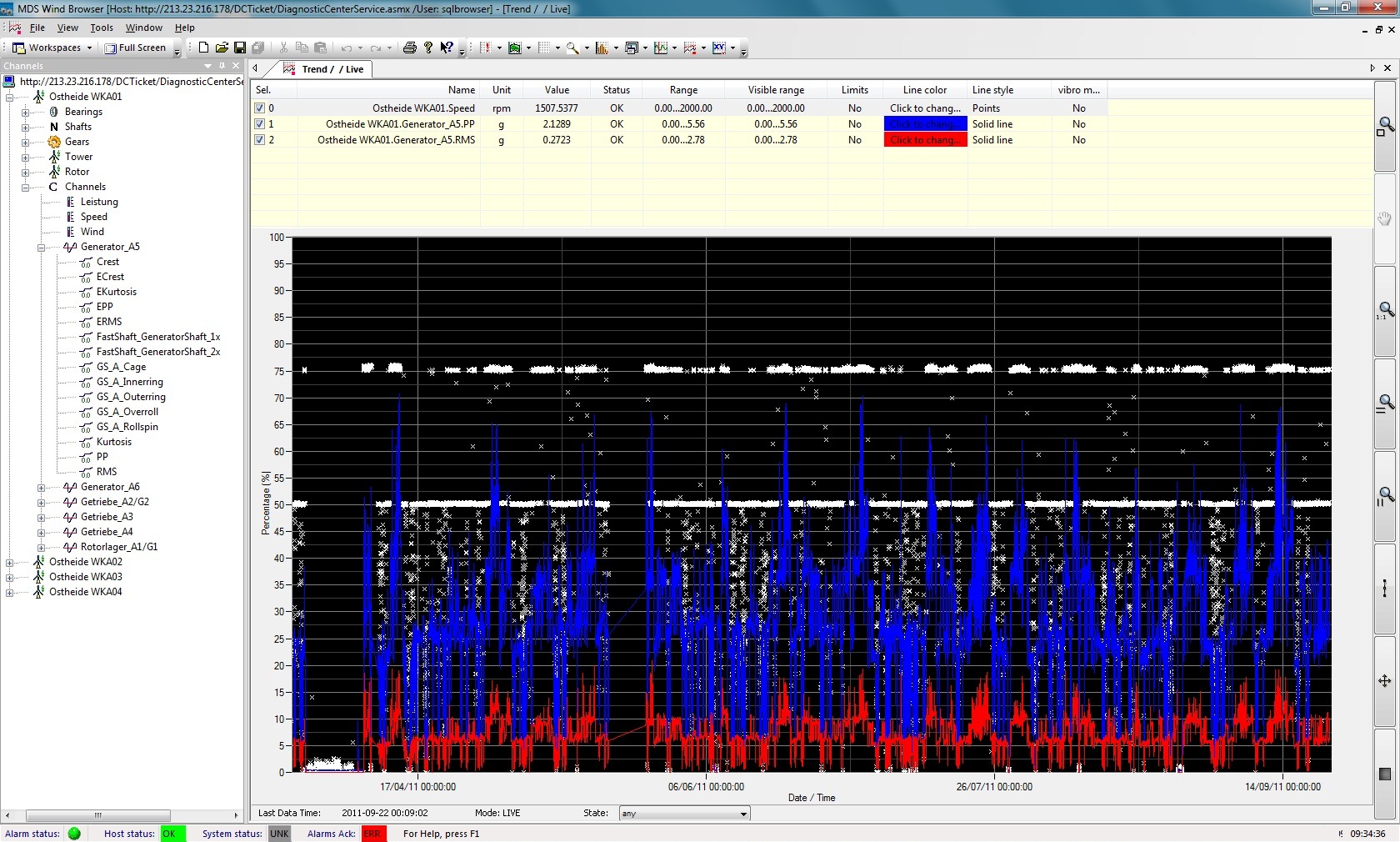Create new document with blank page icon
This screenshot has height=842, width=1400.
tap(203, 48)
